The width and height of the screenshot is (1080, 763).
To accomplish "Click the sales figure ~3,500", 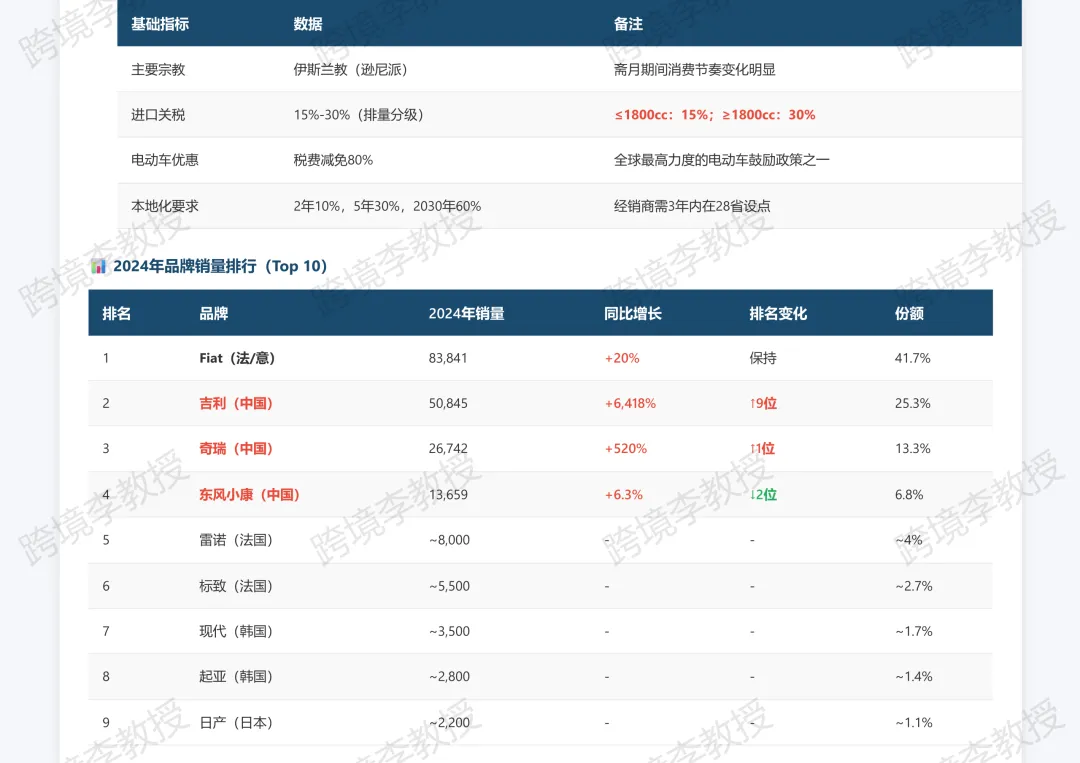I will tap(449, 631).
